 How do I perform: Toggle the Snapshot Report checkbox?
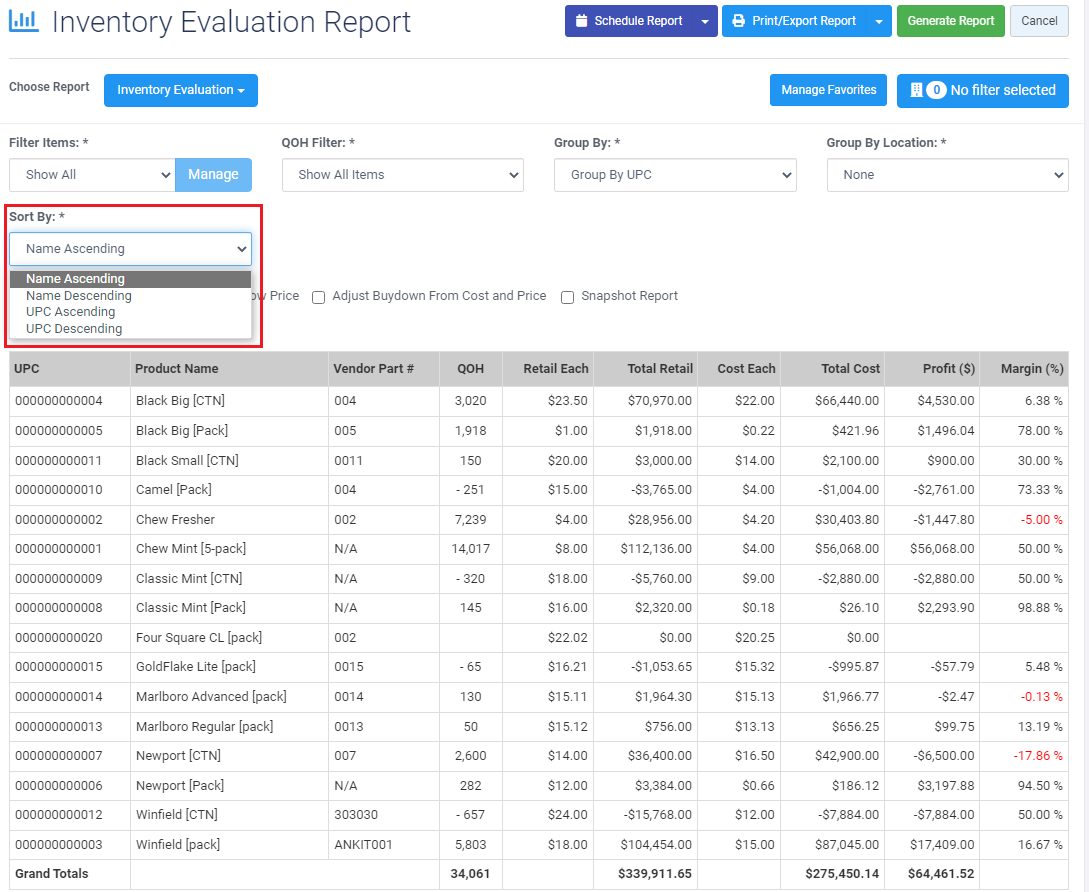pyautogui.click(x=567, y=297)
